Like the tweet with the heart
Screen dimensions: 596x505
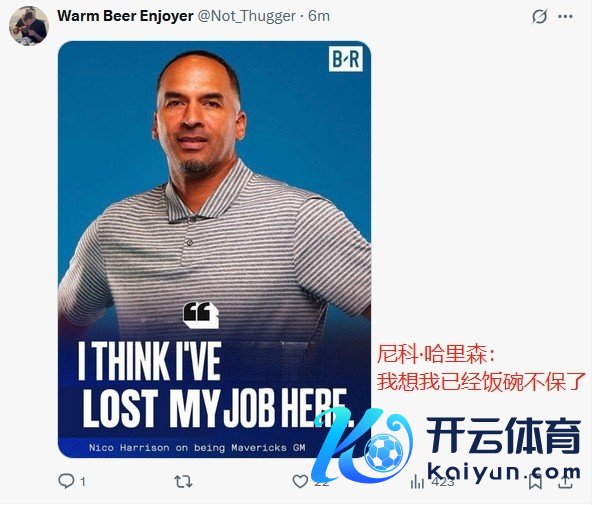pos(300,481)
